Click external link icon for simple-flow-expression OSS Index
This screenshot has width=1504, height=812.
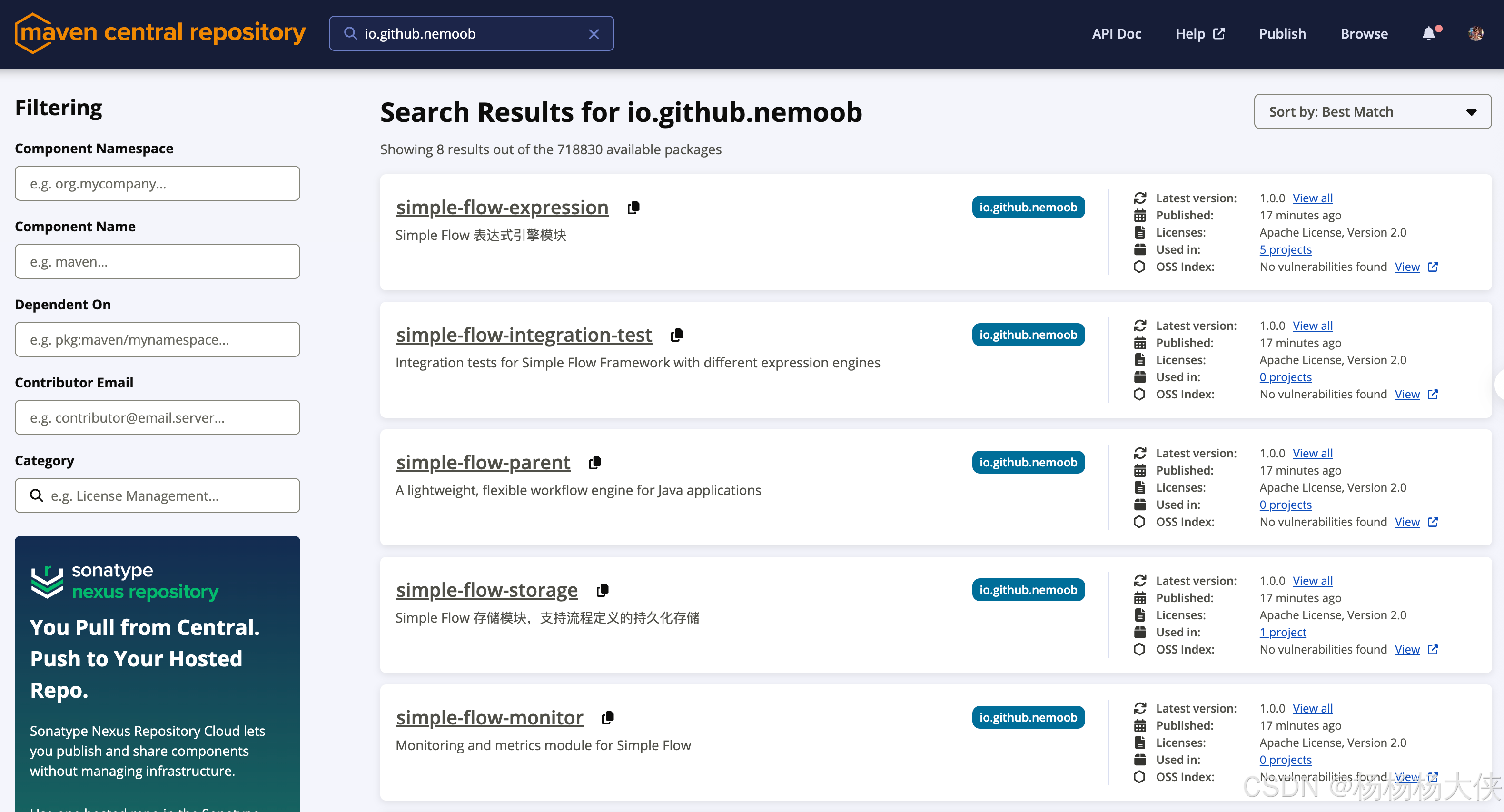1433,267
